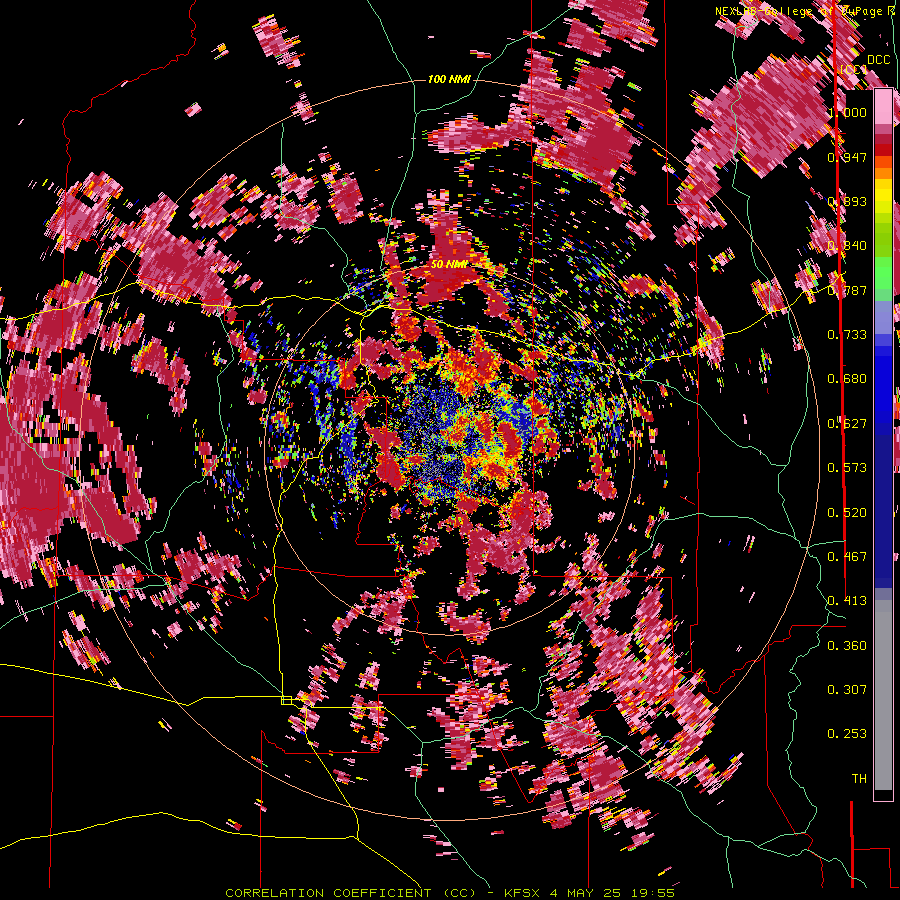Screen dimensions: 900x900
Task: Click the small yellow square map marker
Action: point(286,700)
